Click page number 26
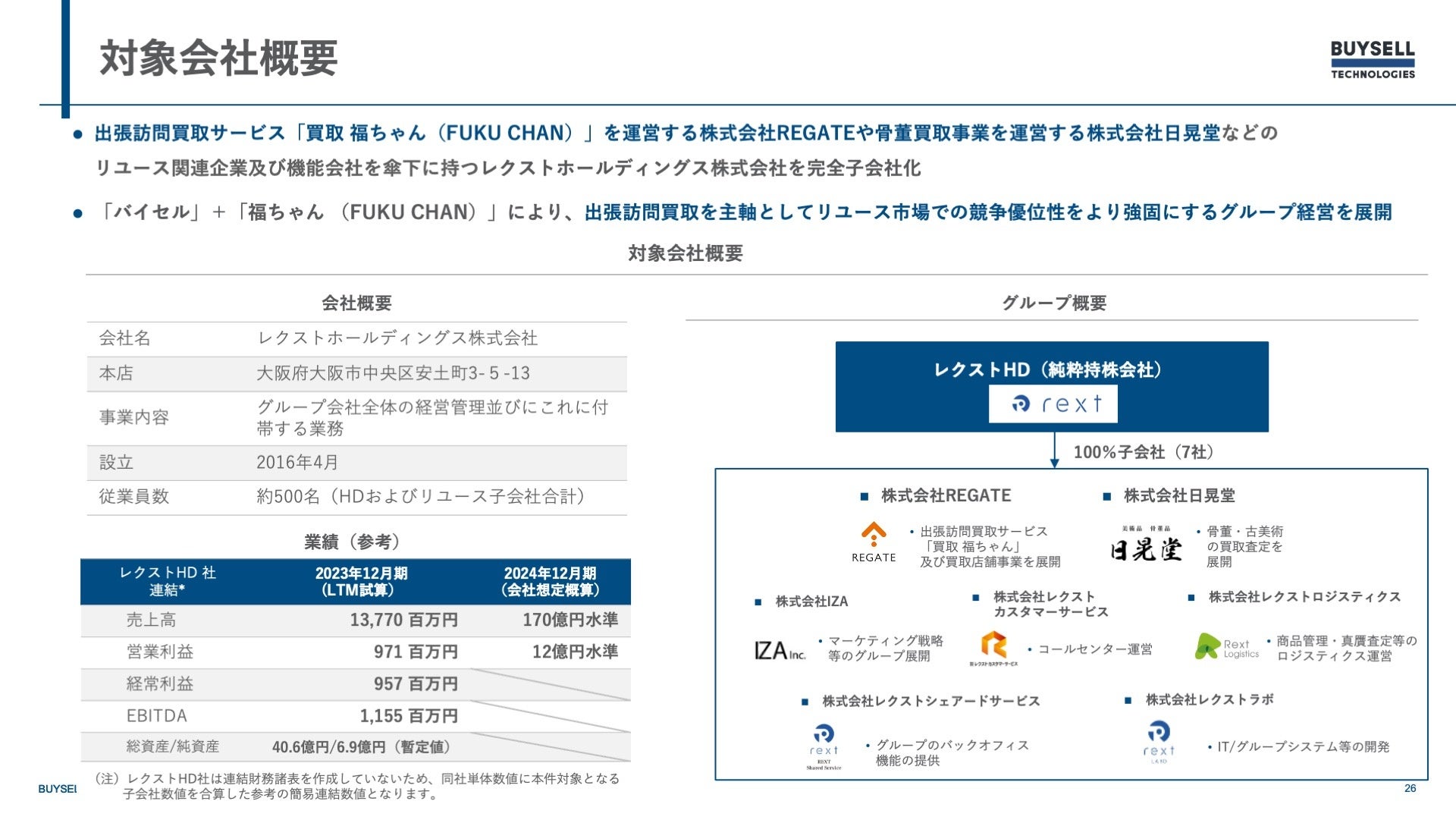The width and height of the screenshot is (1456, 820). click(1410, 788)
